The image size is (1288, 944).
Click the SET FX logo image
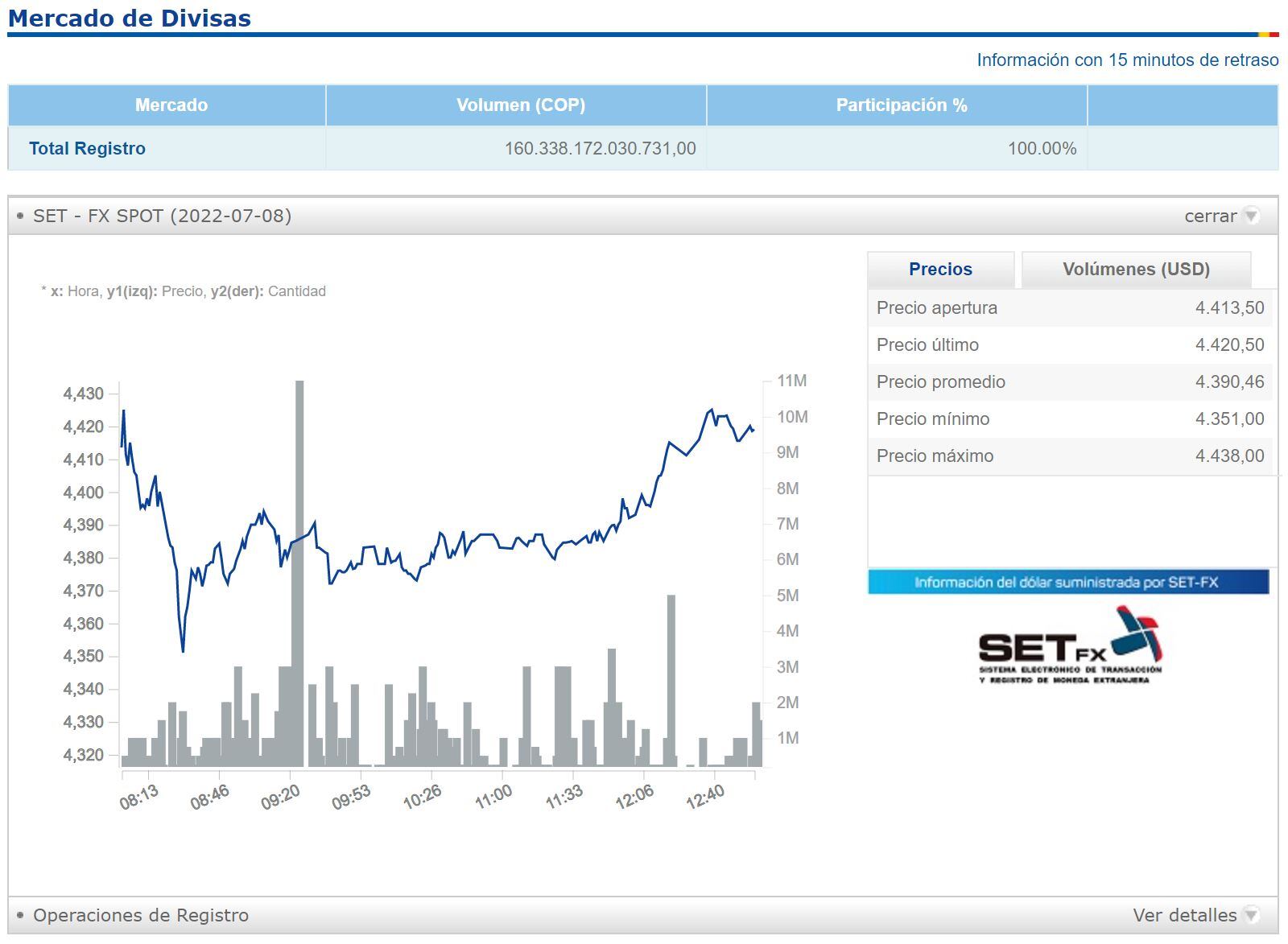[x=1070, y=646]
